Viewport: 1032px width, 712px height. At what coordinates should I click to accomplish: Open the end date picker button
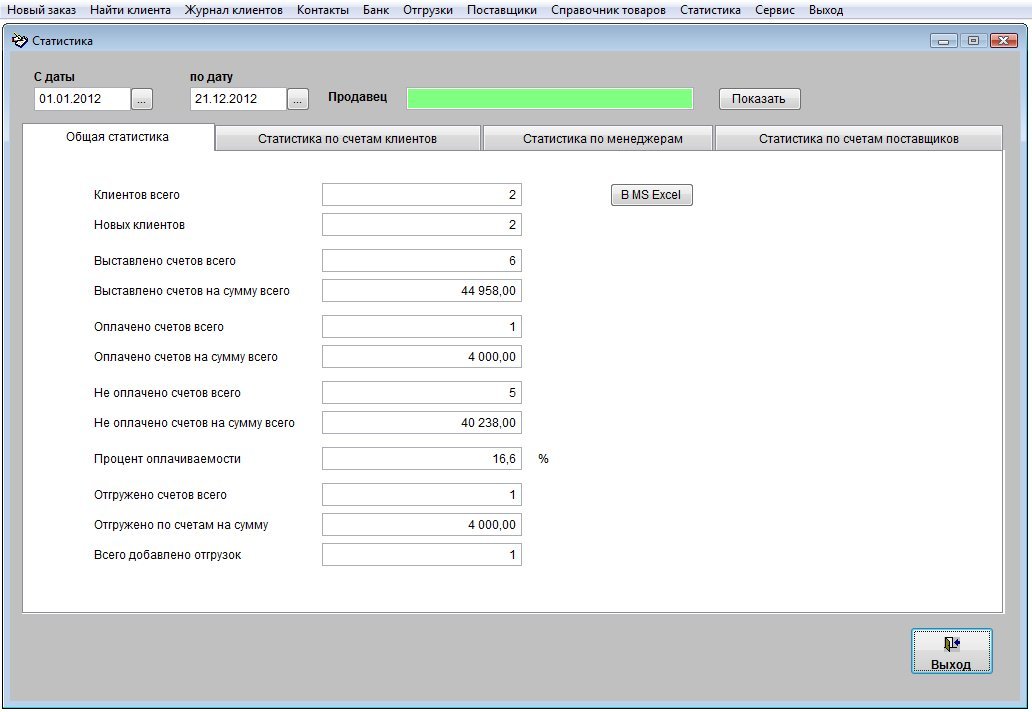tap(298, 99)
